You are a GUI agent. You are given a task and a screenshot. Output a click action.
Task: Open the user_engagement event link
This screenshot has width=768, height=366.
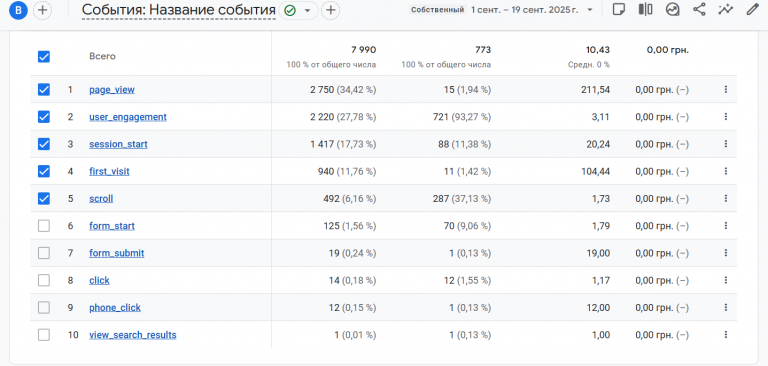tap(128, 117)
